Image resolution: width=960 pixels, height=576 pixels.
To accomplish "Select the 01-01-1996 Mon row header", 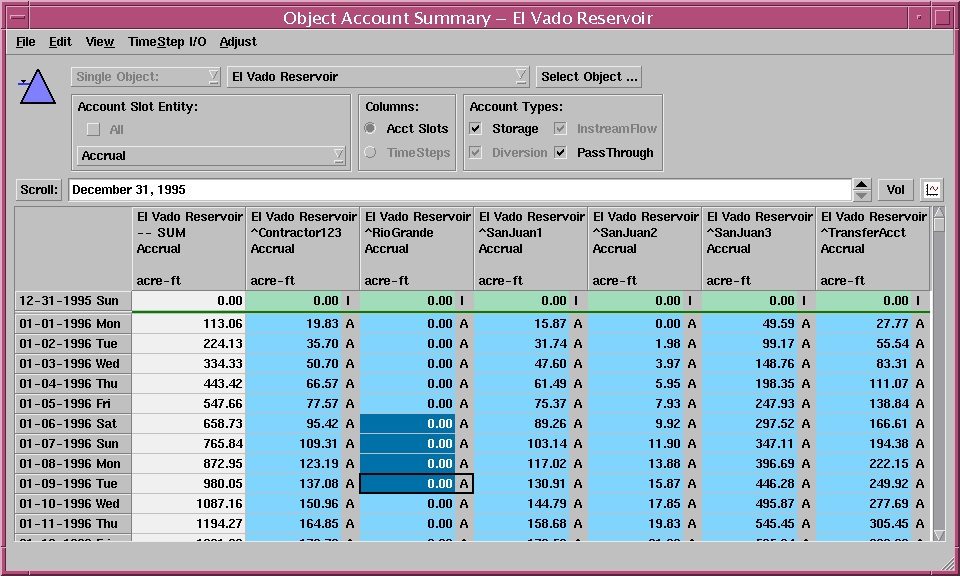I will 73,323.
